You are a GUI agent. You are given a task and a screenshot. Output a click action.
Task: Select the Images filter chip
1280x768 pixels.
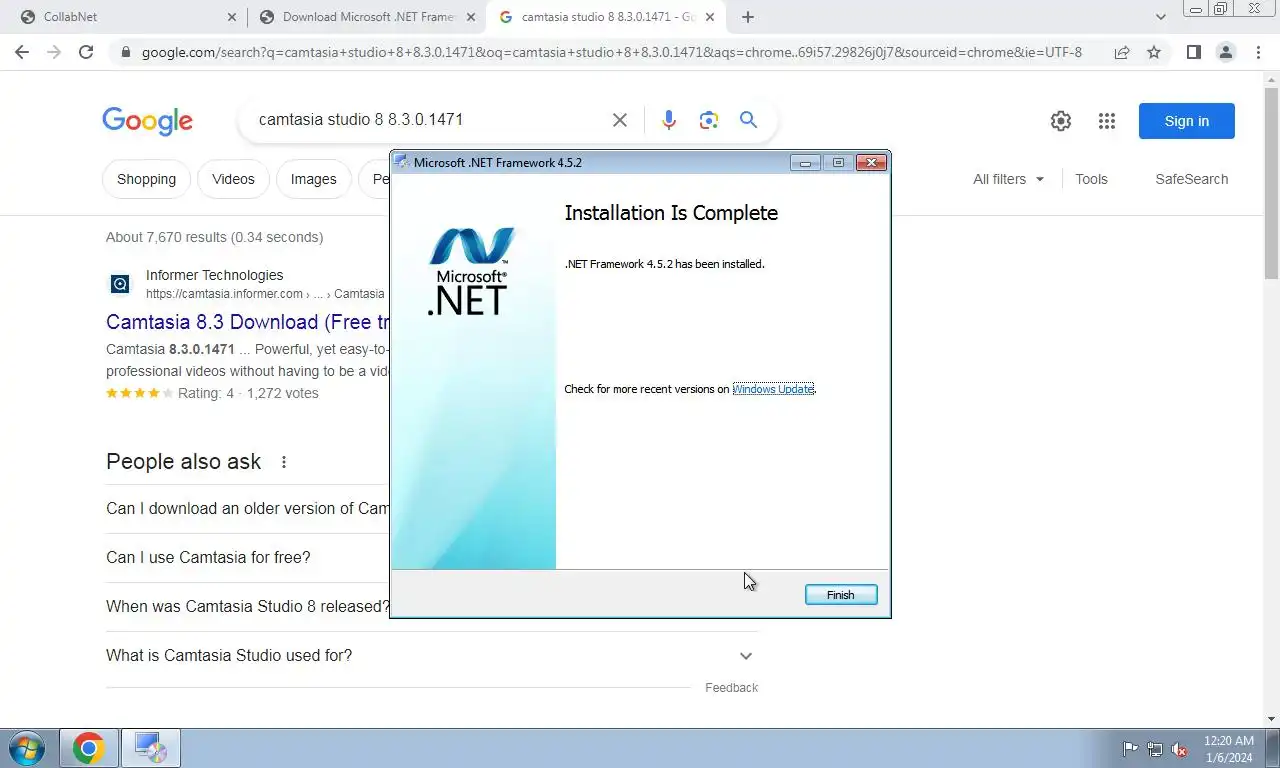(x=313, y=179)
